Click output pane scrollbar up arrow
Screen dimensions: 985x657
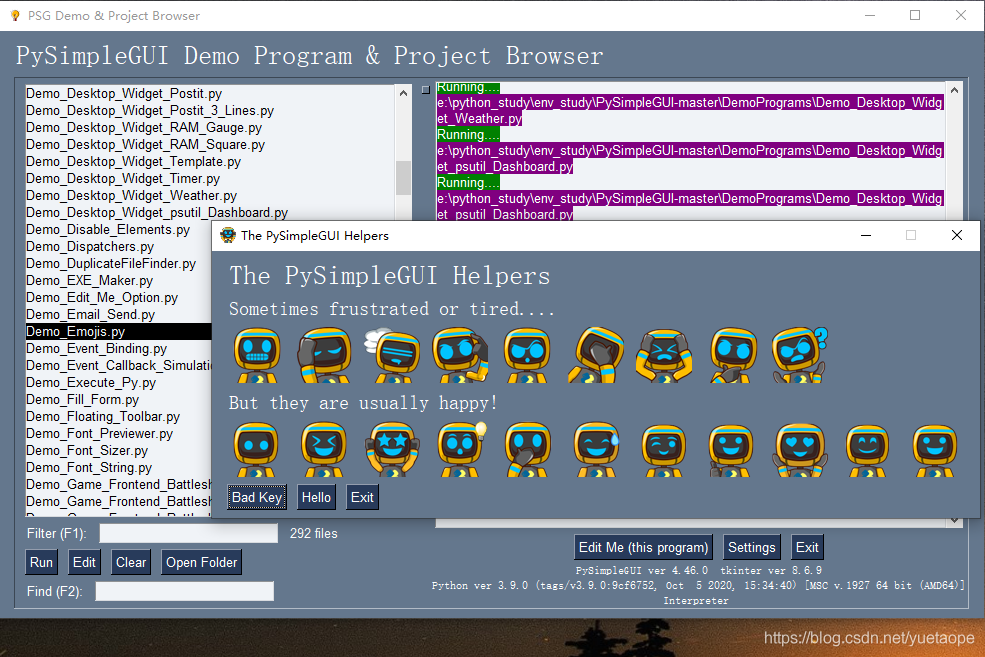coord(954,90)
